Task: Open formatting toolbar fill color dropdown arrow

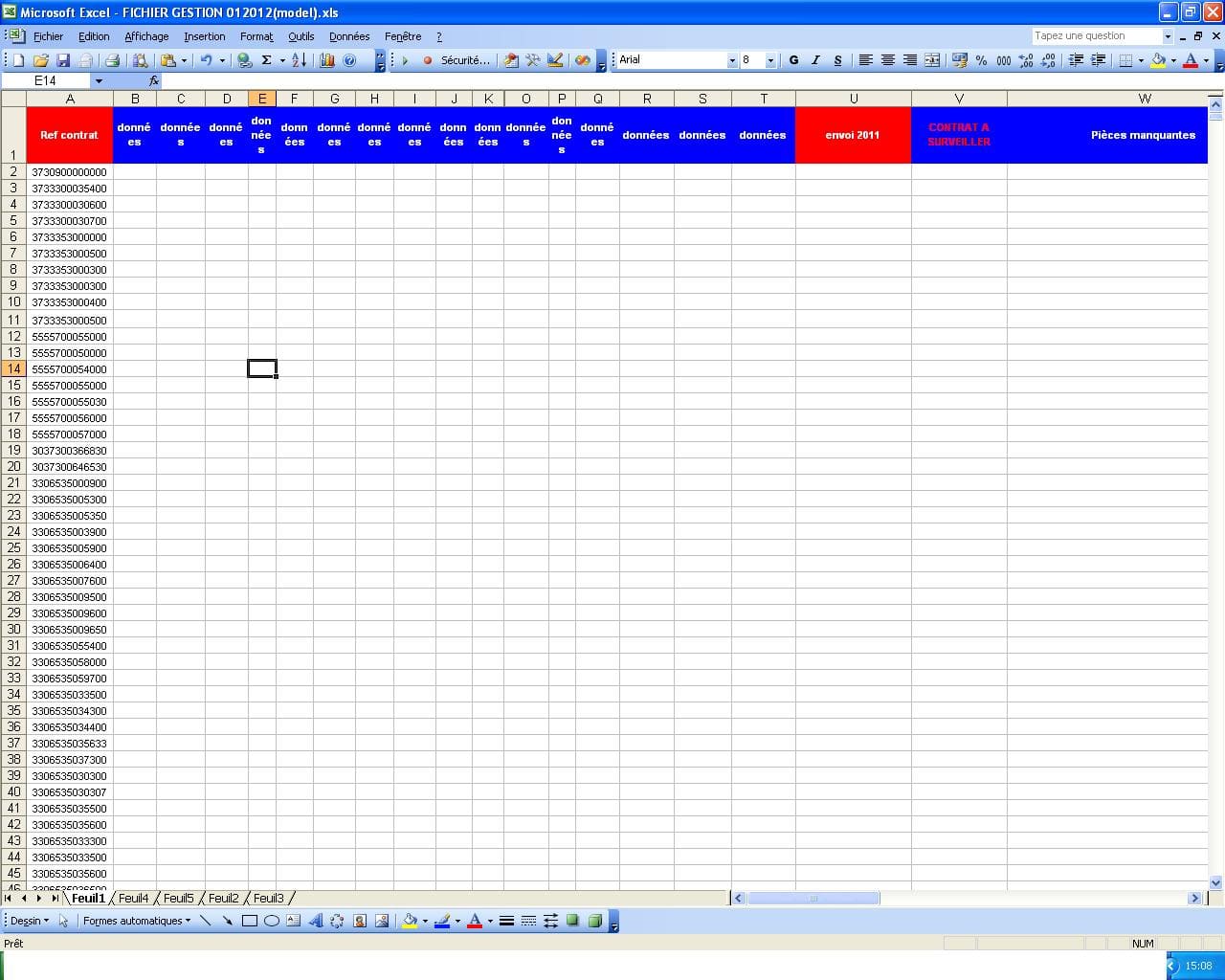Action: click(x=1173, y=60)
